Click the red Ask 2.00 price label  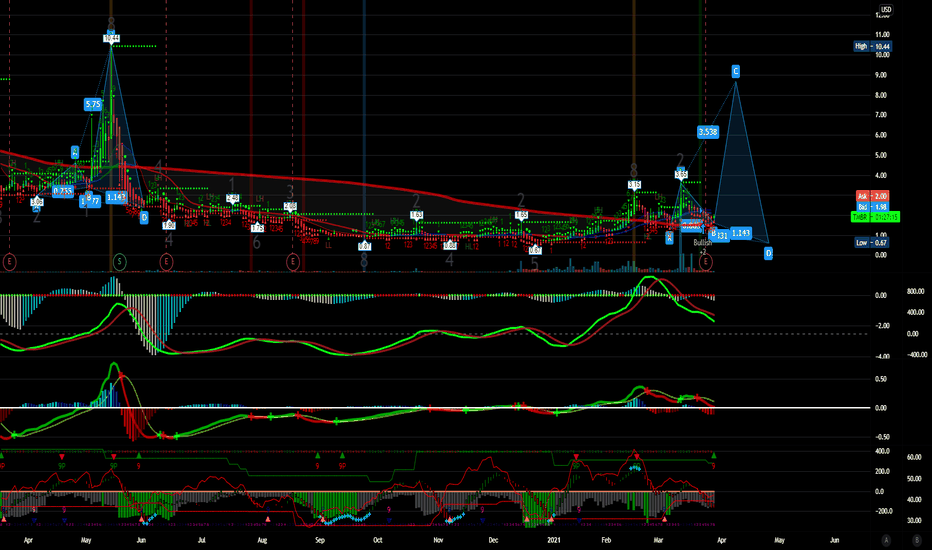[873, 196]
